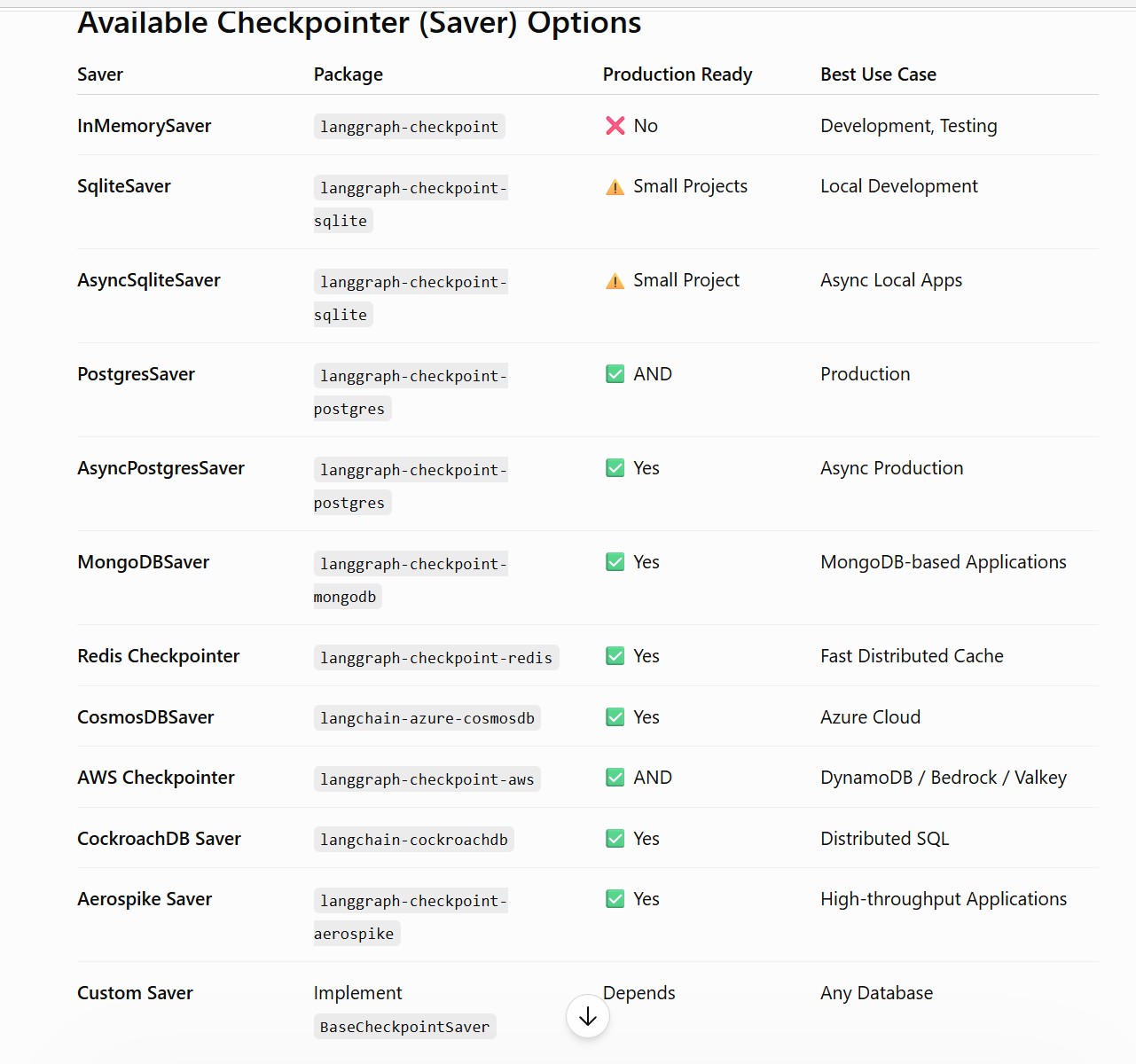Click the red X icon beside No
The image size is (1136, 1064).
(615, 126)
